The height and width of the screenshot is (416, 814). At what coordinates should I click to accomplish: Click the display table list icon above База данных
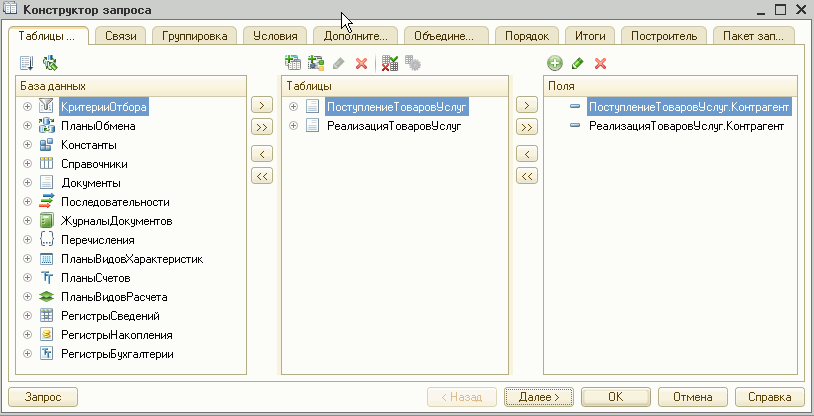tap(26, 63)
